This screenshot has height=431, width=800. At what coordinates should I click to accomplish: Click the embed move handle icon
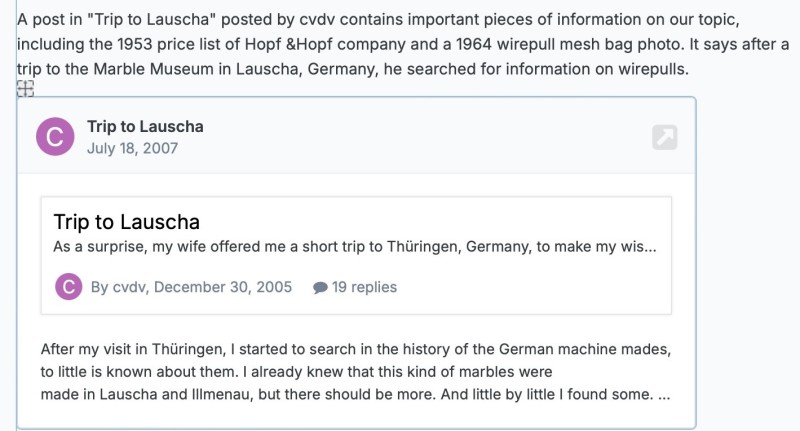coord(25,89)
